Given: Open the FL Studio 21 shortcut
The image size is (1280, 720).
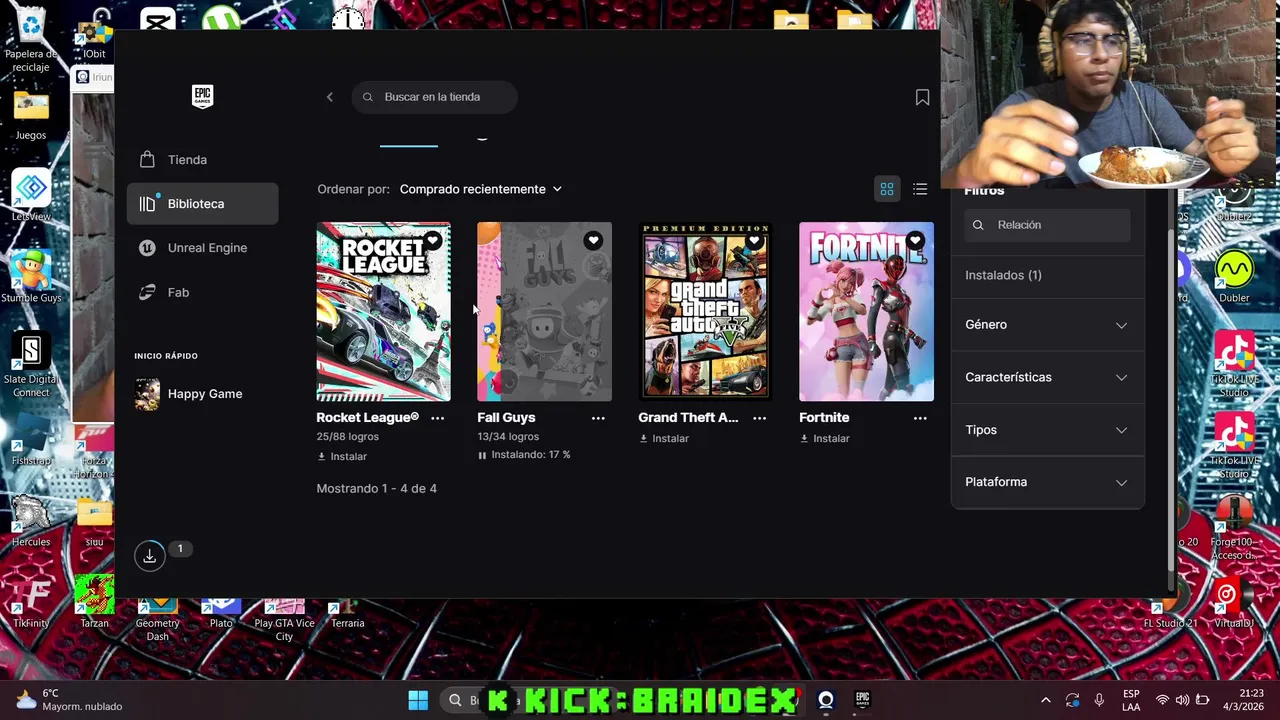Looking at the screenshot, I should pyautogui.click(x=1170, y=611).
